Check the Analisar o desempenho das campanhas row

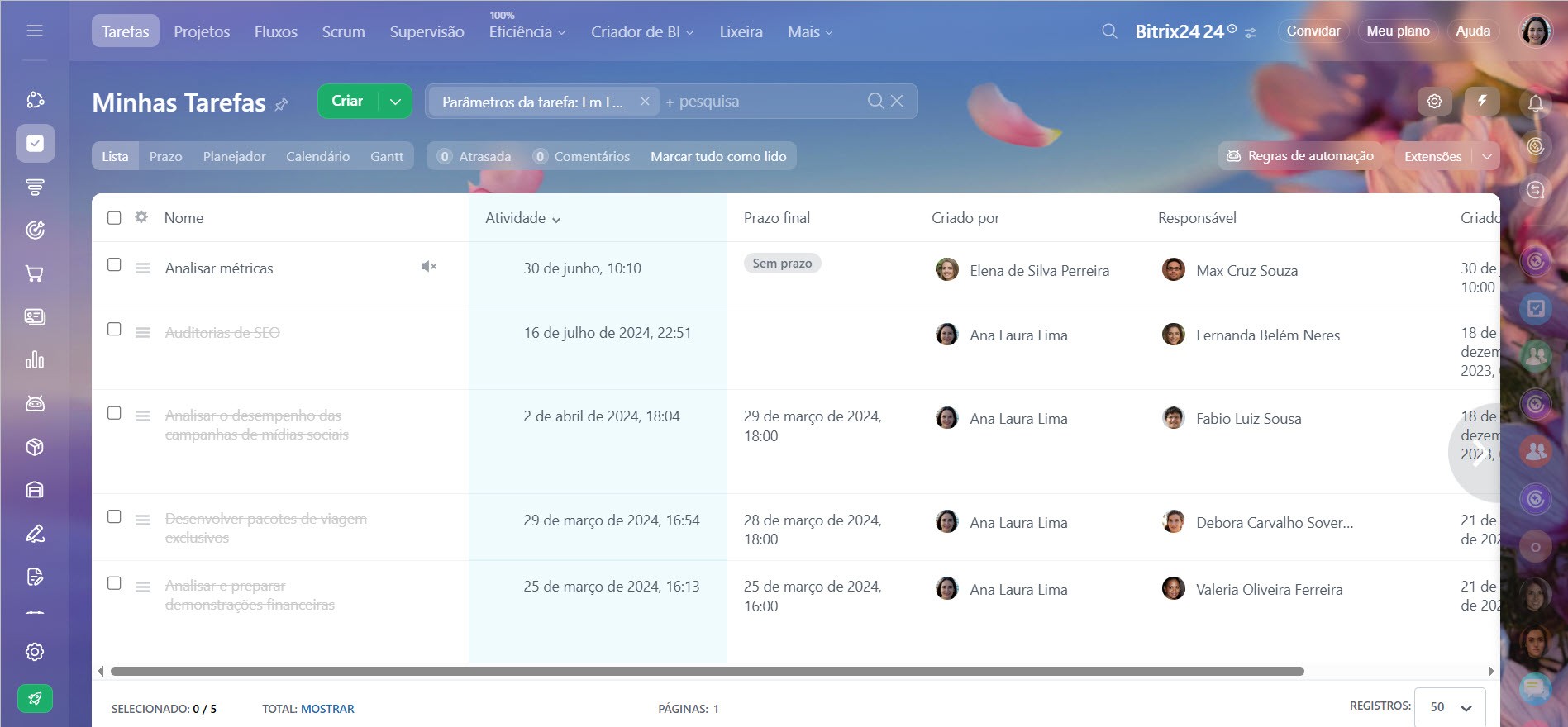point(114,413)
